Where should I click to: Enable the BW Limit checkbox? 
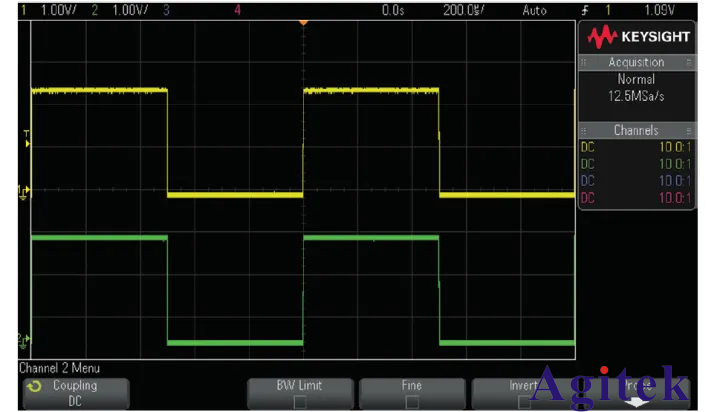coord(300,402)
